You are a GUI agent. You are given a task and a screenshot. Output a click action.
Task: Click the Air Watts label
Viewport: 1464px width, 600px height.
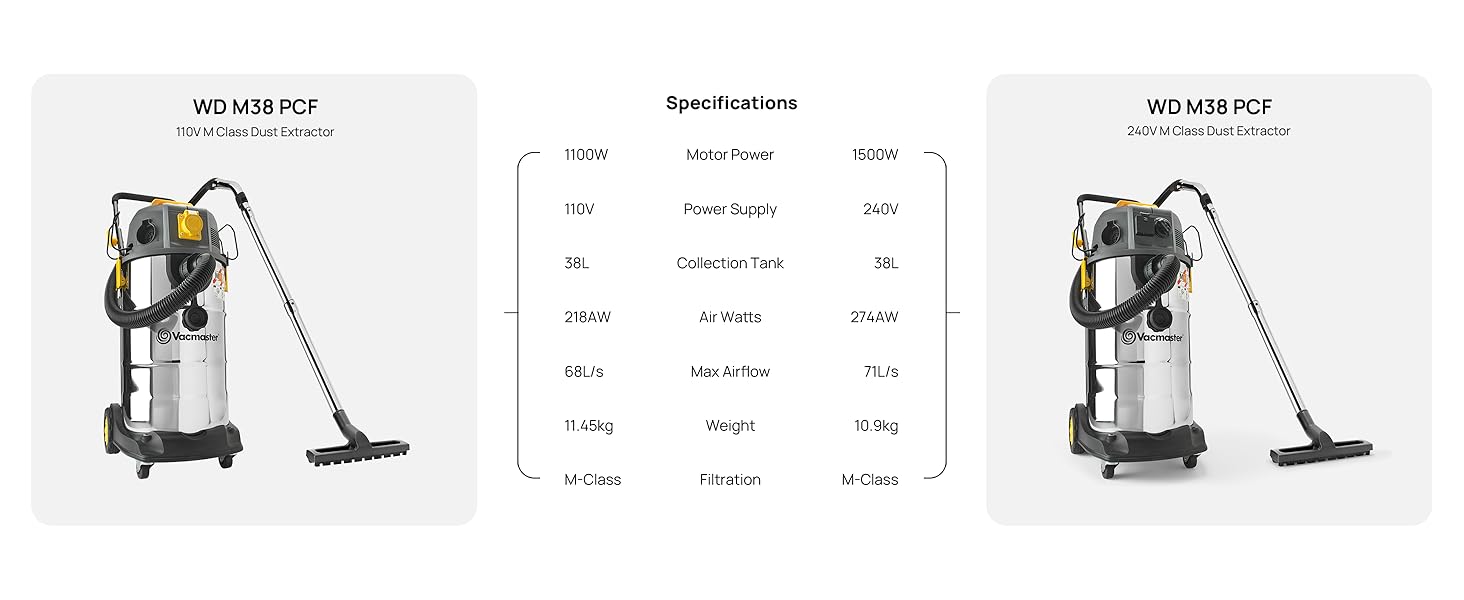tap(730, 317)
